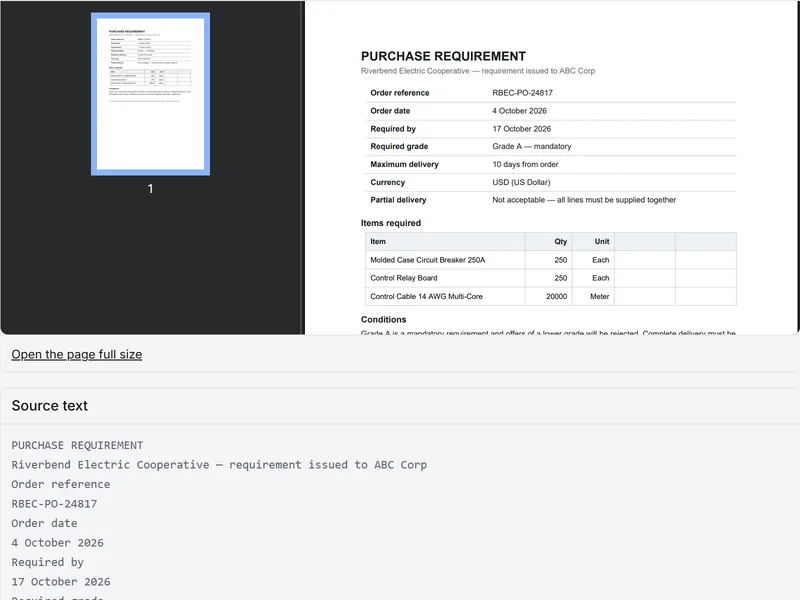Click the 20000 quantity cell

click(556, 296)
